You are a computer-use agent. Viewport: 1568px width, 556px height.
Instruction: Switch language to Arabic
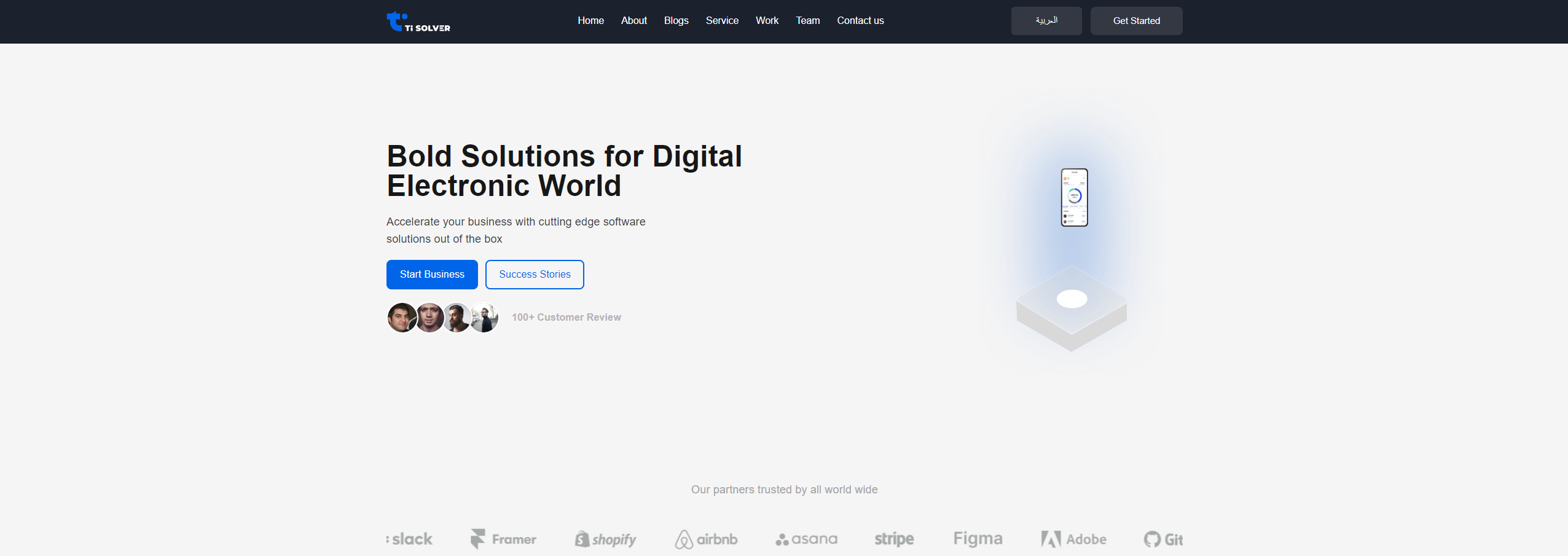point(1046,21)
